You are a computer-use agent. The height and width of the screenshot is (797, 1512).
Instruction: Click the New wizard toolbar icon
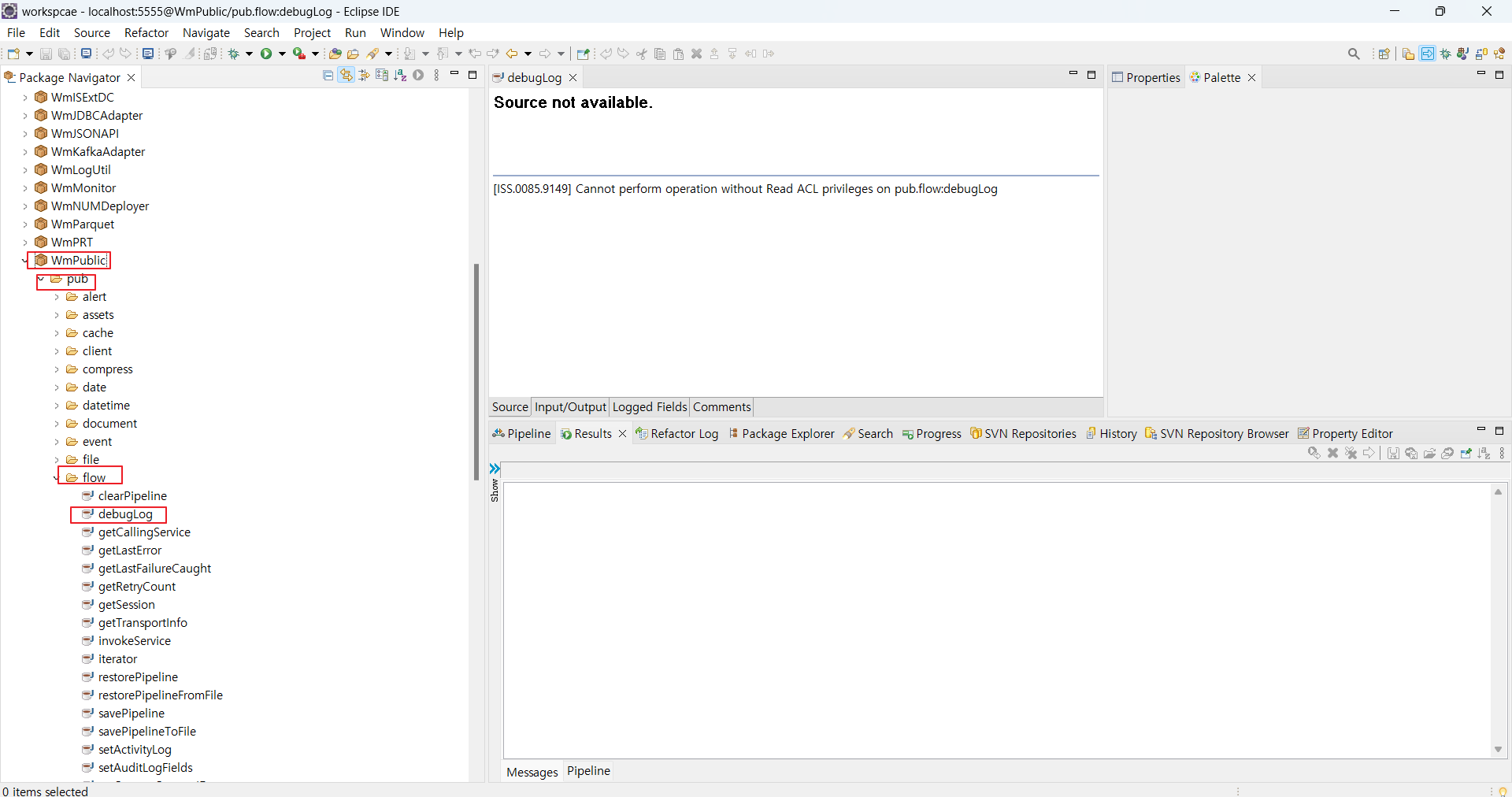pos(13,54)
